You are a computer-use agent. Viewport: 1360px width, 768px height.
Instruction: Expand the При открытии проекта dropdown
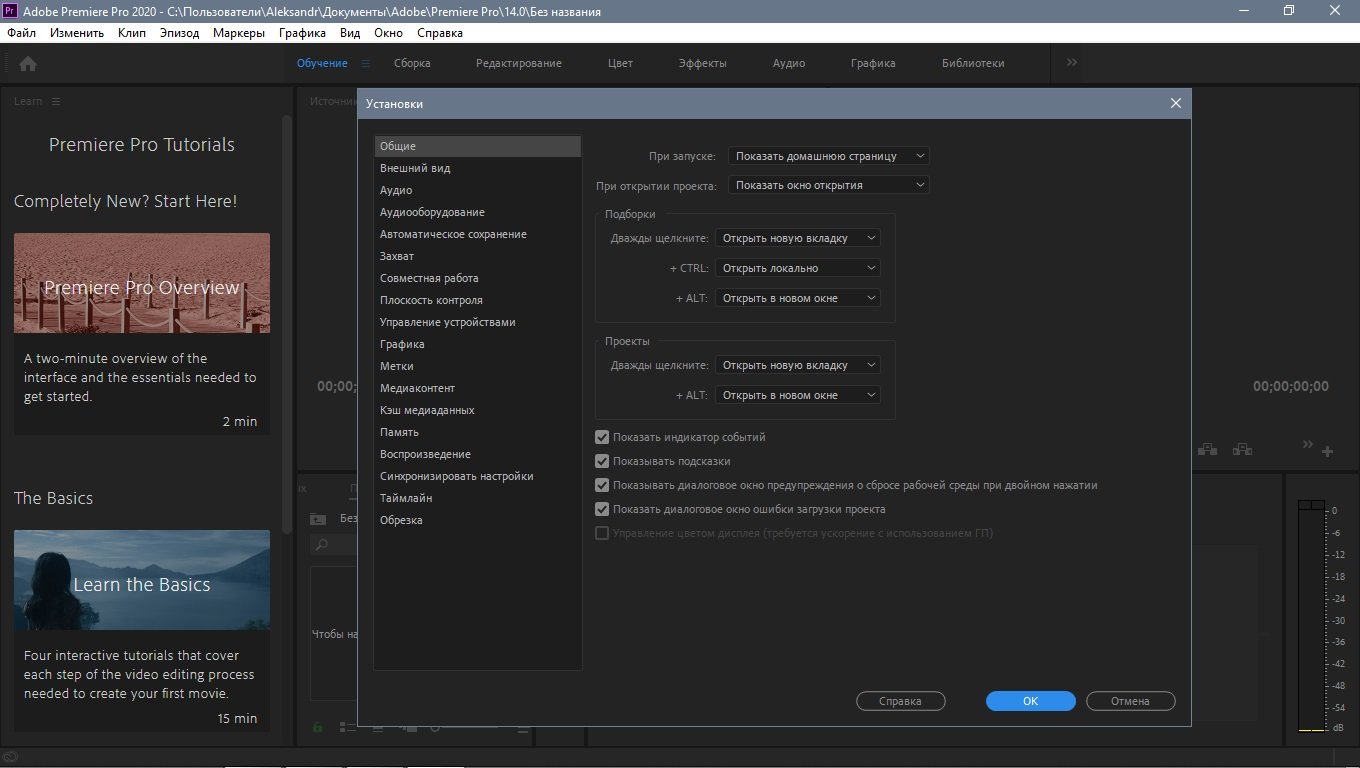(x=828, y=185)
